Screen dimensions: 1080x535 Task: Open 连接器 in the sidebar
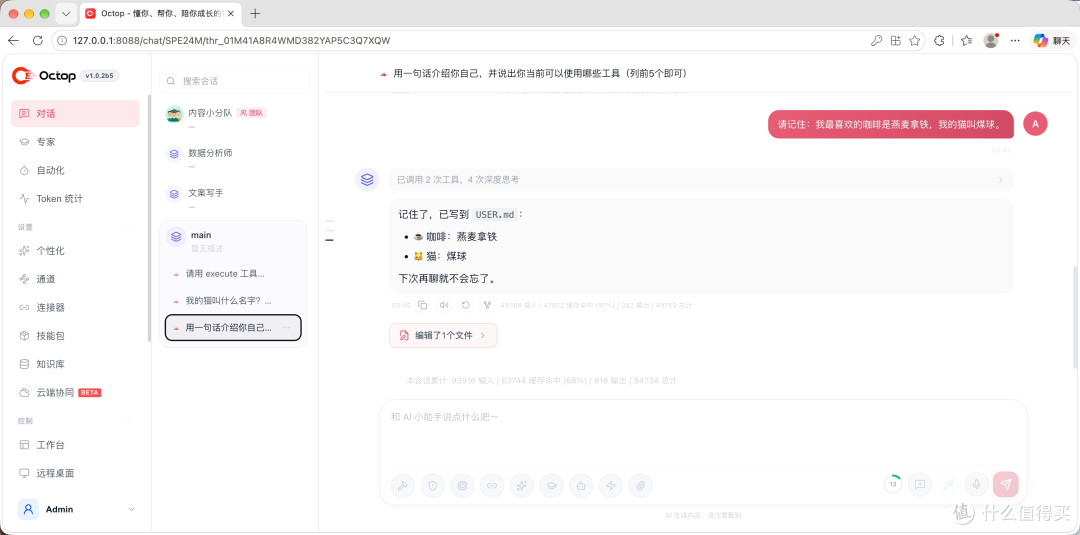tap(75, 307)
